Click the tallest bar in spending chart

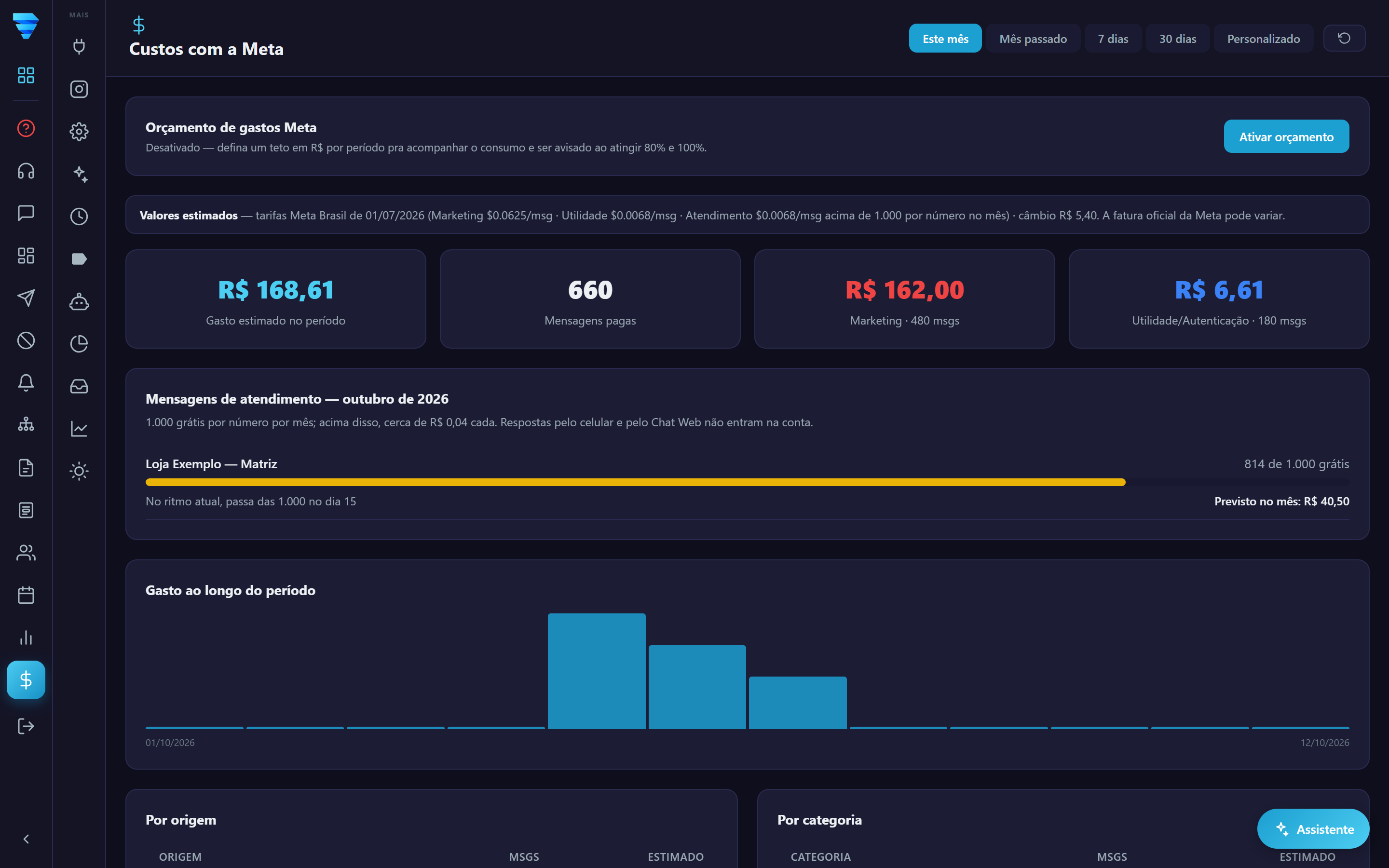pyautogui.click(x=596, y=671)
